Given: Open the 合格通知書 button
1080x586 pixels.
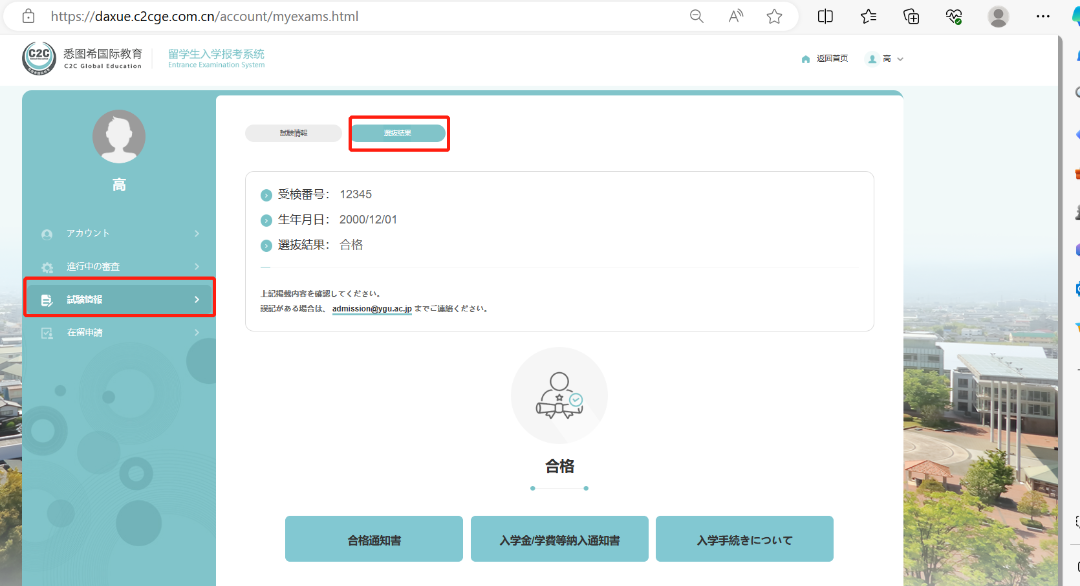Looking at the screenshot, I should click(374, 539).
